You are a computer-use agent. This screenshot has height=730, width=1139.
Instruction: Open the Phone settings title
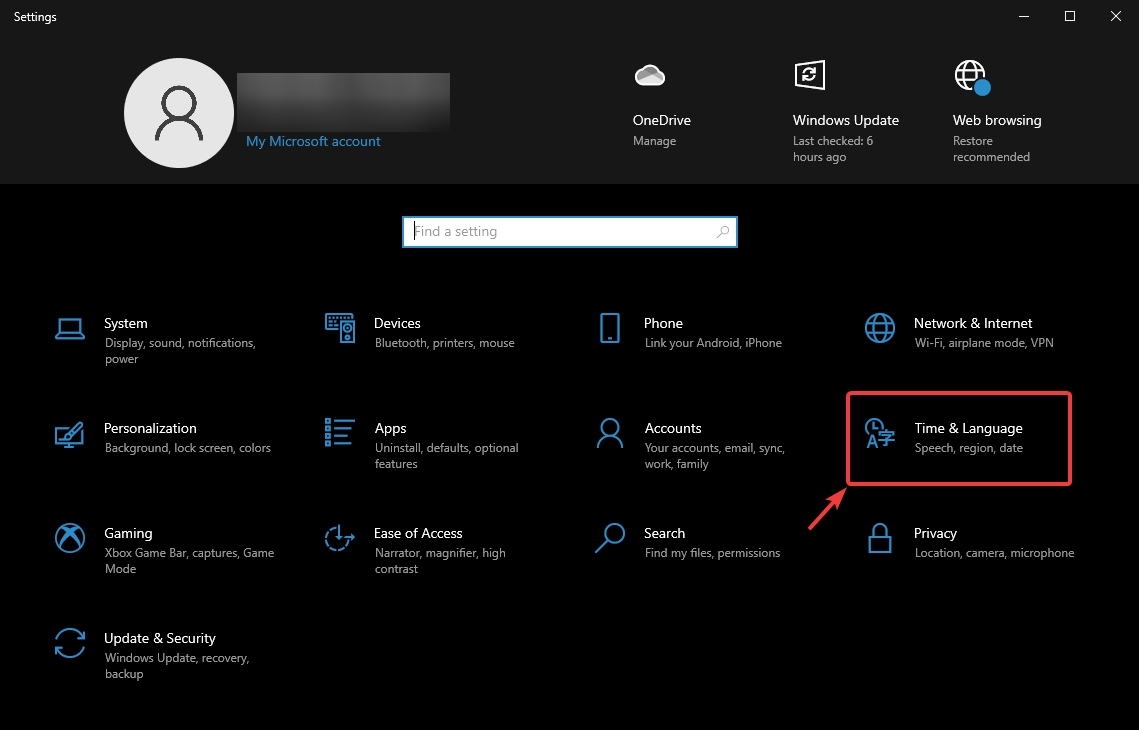tap(663, 323)
